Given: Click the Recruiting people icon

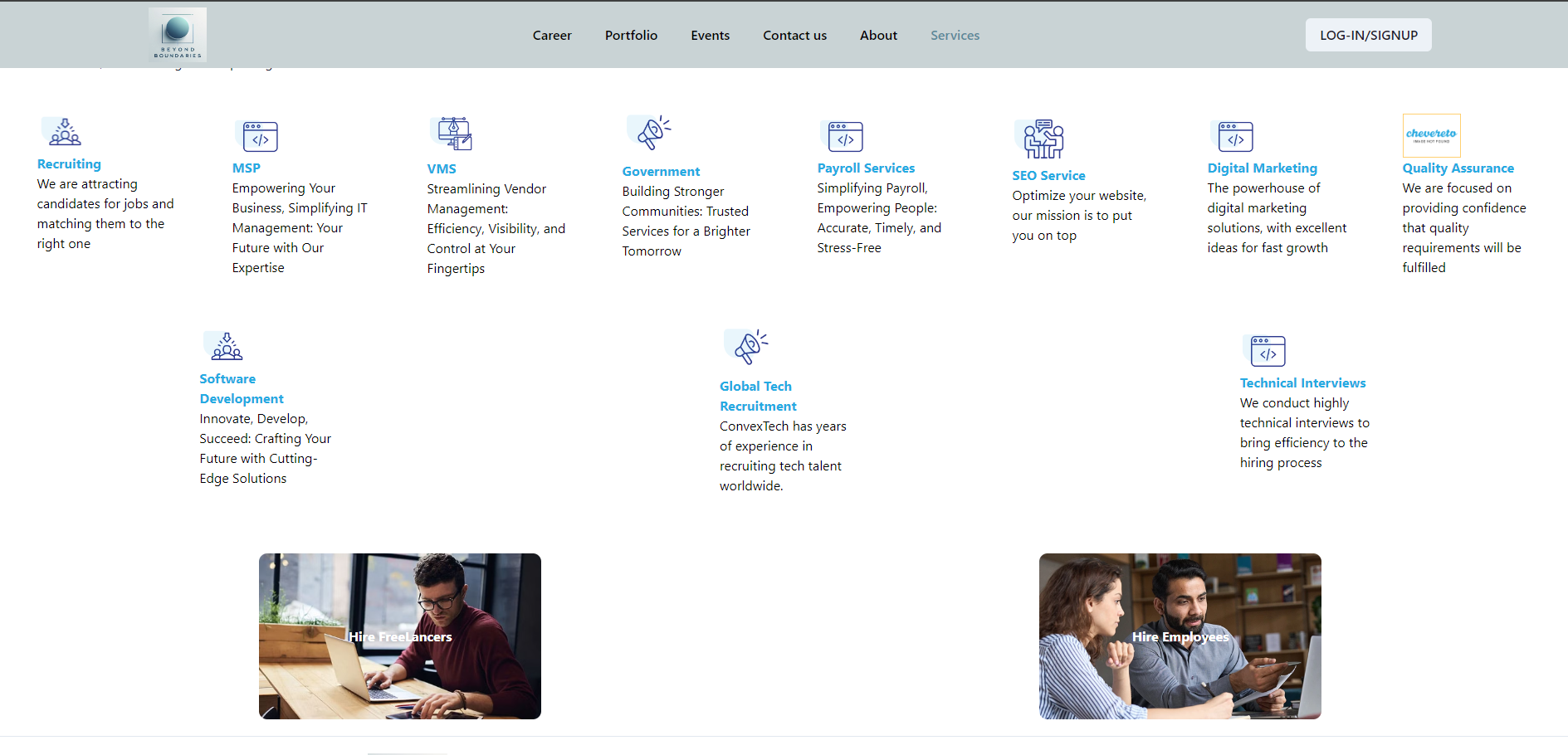Looking at the screenshot, I should point(63,132).
